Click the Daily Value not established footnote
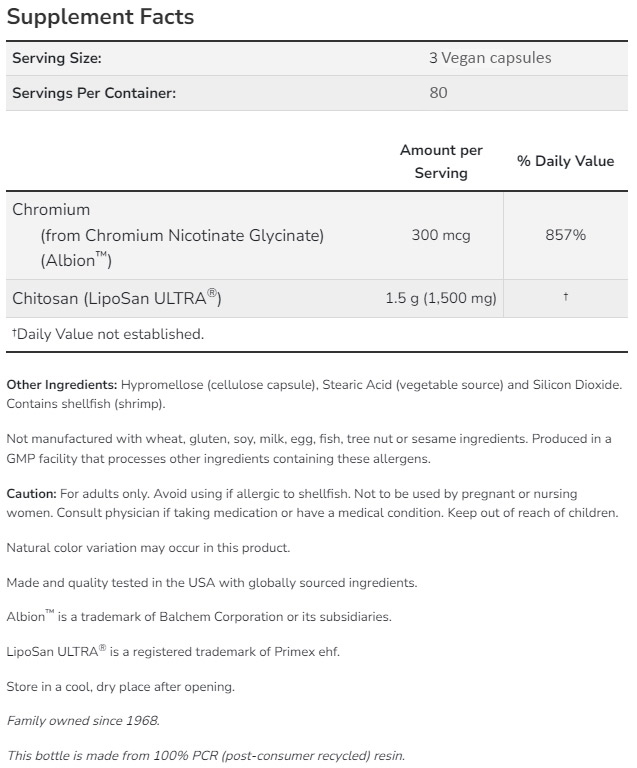Image resolution: width=637 pixels, height=768 pixels. [x=107, y=334]
